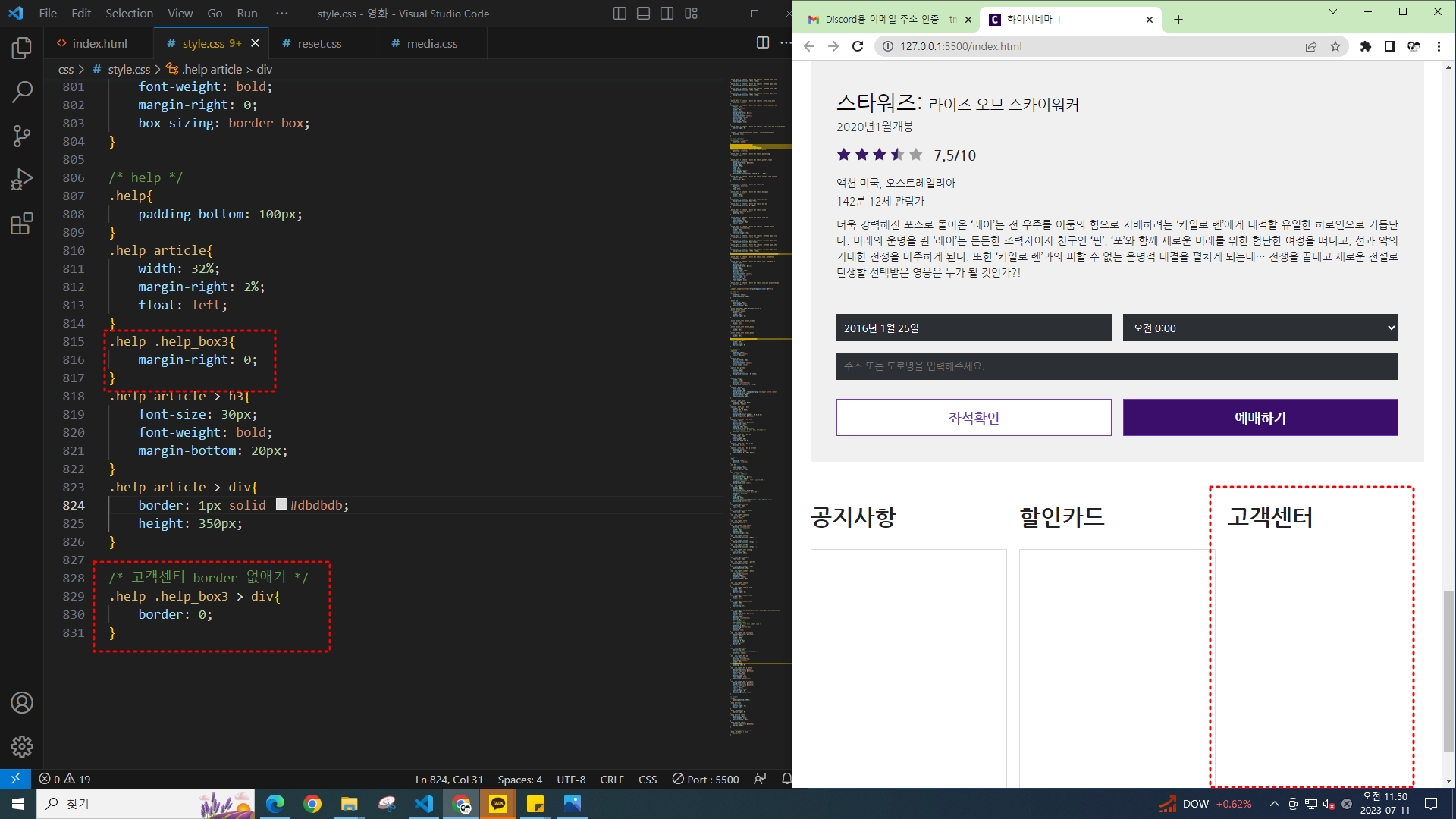Expand the editor More Actions ellipsis
Screen dimensions: 1456x819
786,43
